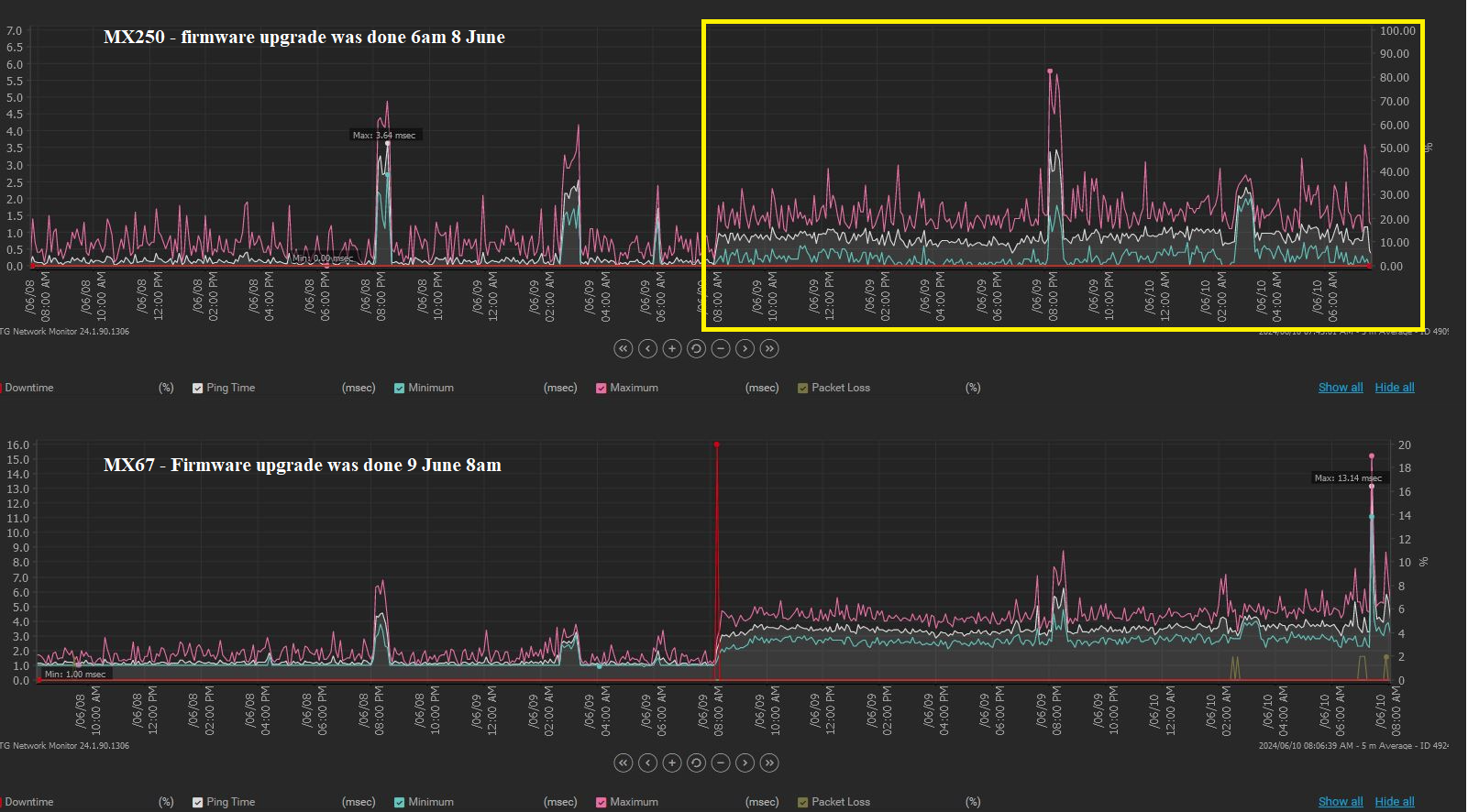
Task: Toggle Maximum checkbox in MX67 legend
Action: click(x=601, y=802)
